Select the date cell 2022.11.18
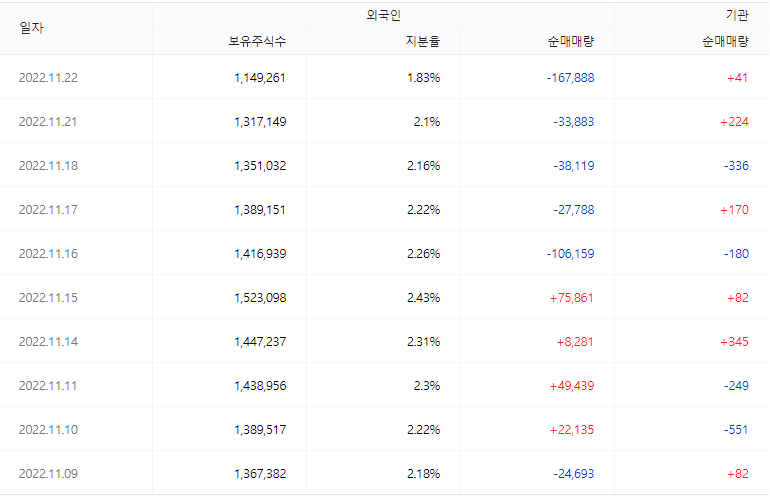Viewport: 770px width, 497px height. [48, 166]
